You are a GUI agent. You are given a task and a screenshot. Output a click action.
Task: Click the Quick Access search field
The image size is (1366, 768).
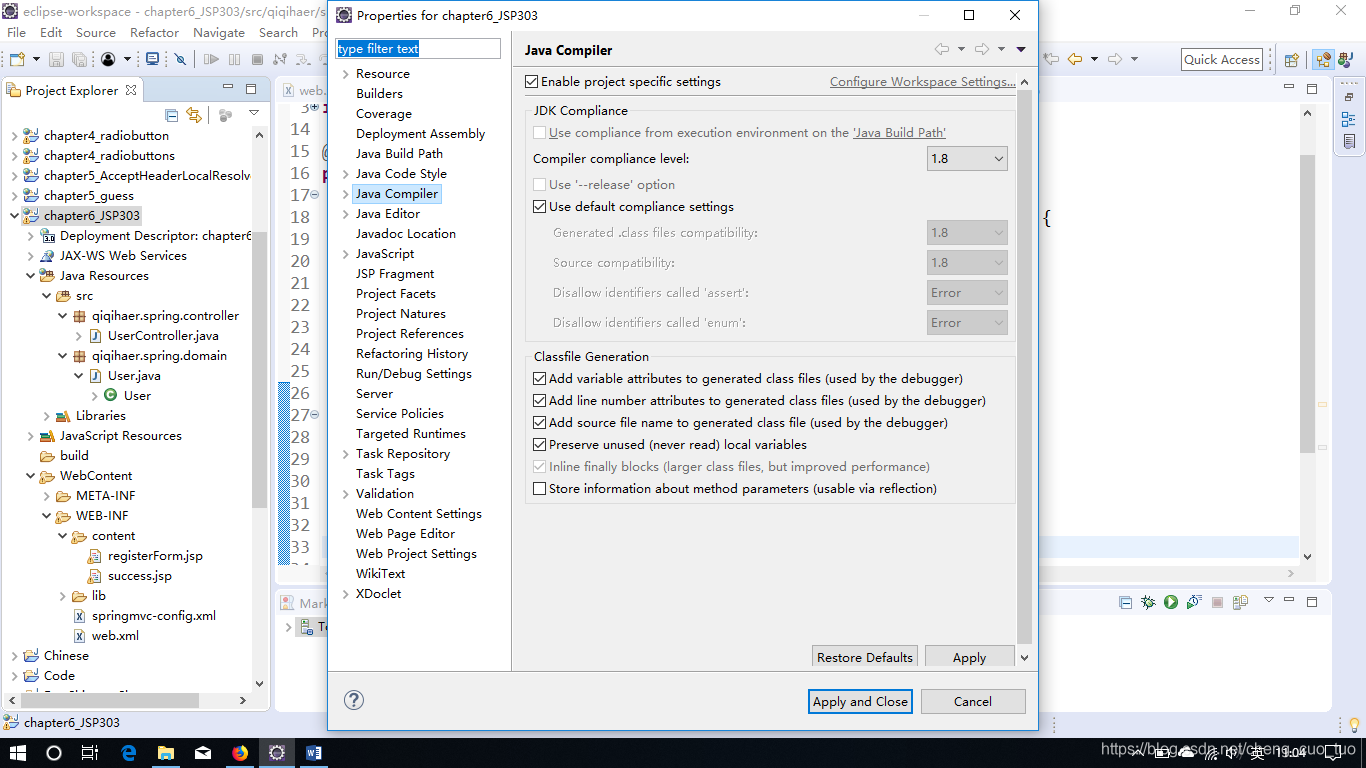click(x=1222, y=60)
